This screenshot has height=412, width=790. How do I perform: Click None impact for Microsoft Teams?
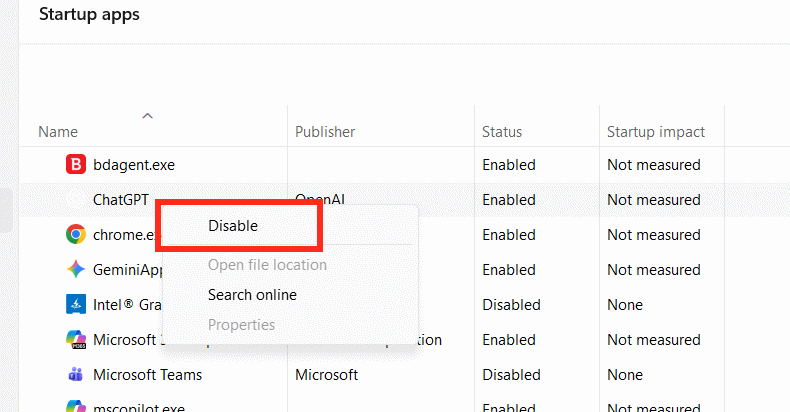625,375
